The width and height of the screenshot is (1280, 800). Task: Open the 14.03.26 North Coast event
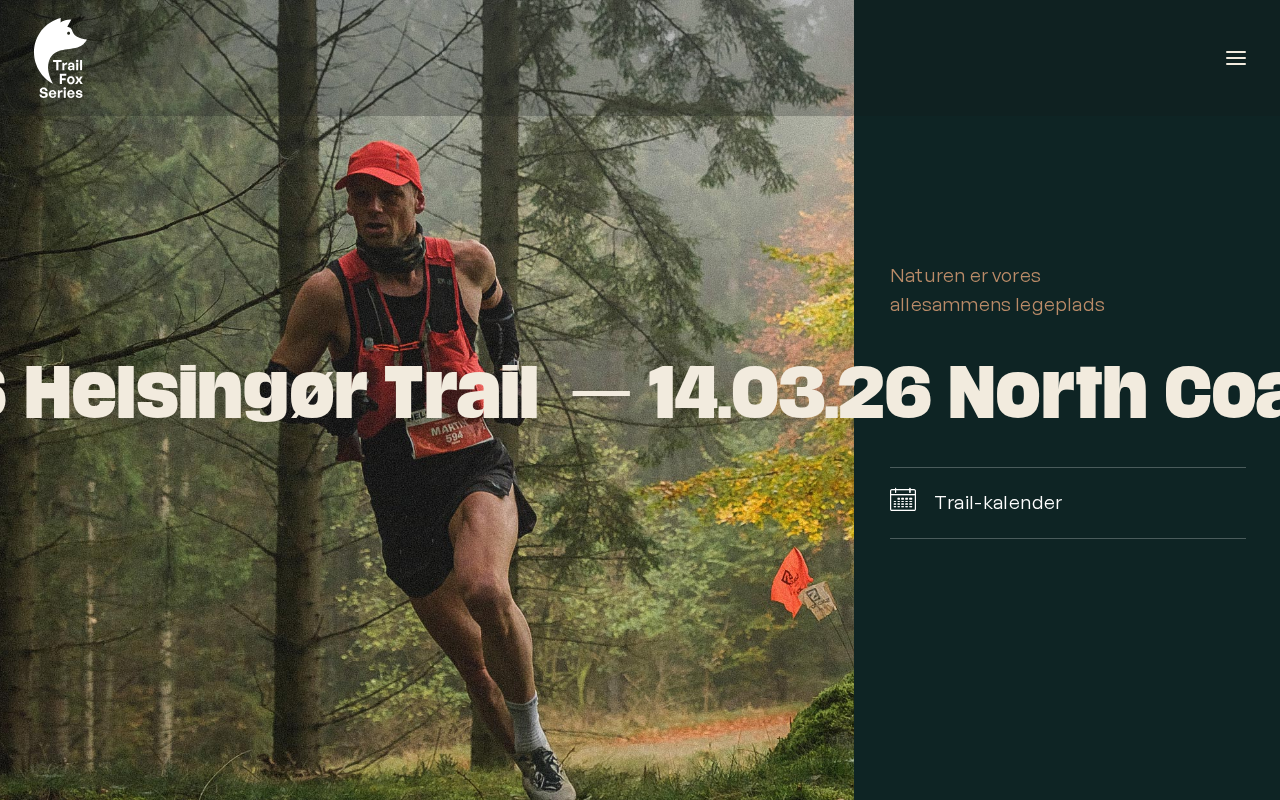(x=964, y=392)
